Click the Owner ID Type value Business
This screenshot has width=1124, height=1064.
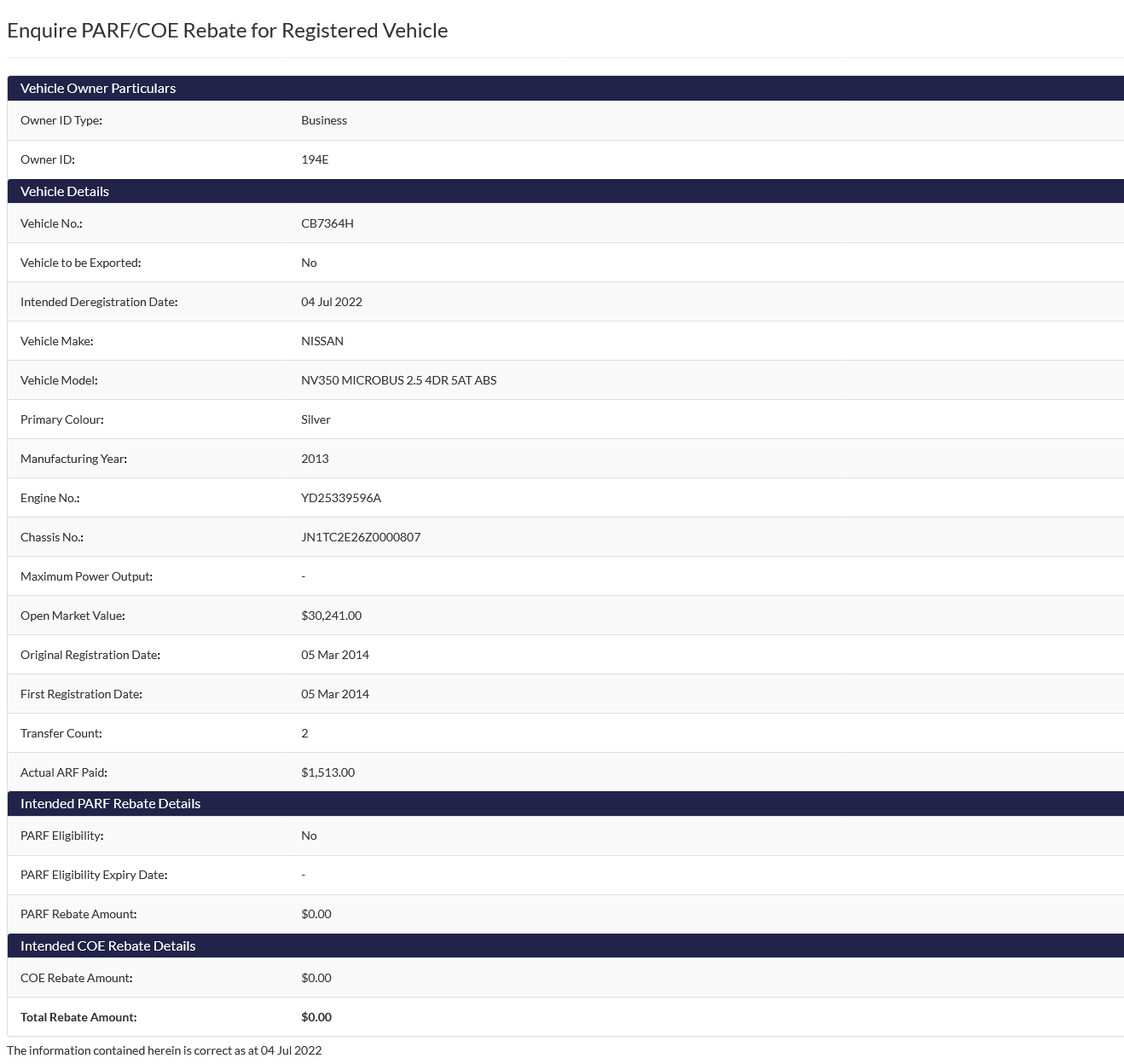[x=323, y=120]
